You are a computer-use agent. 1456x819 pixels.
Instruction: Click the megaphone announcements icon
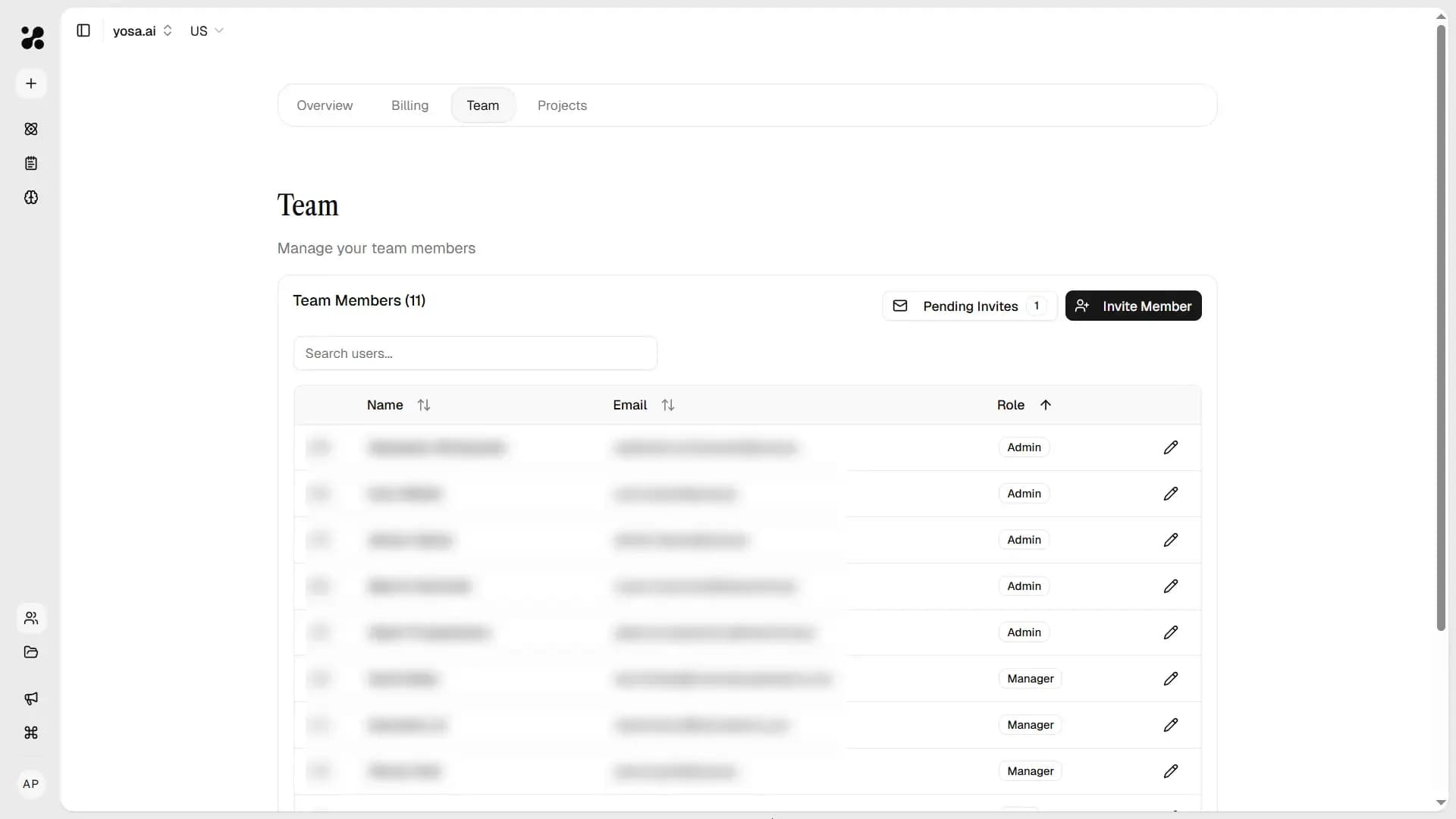[x=30, y=698]
